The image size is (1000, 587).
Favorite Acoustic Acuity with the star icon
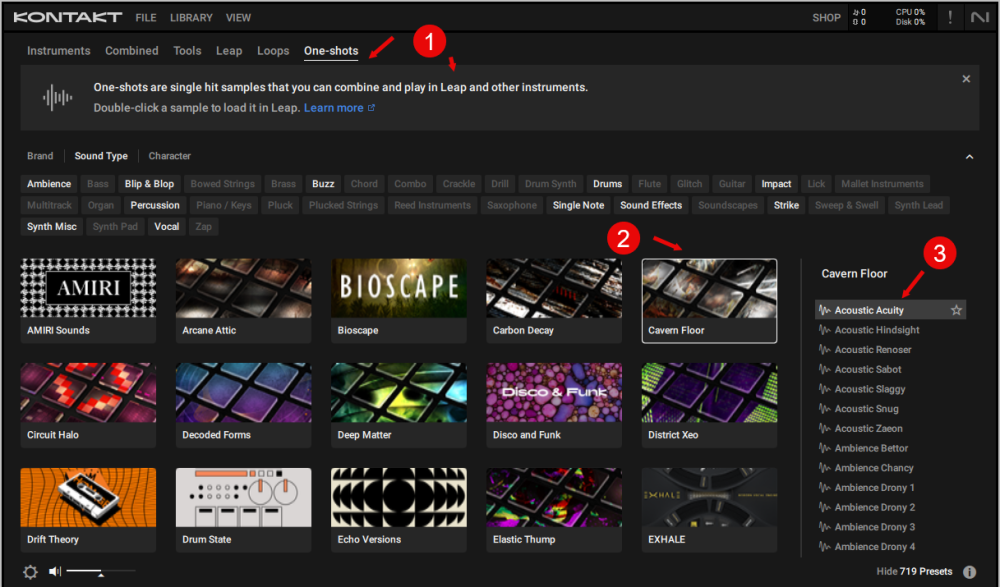(956, 310)
